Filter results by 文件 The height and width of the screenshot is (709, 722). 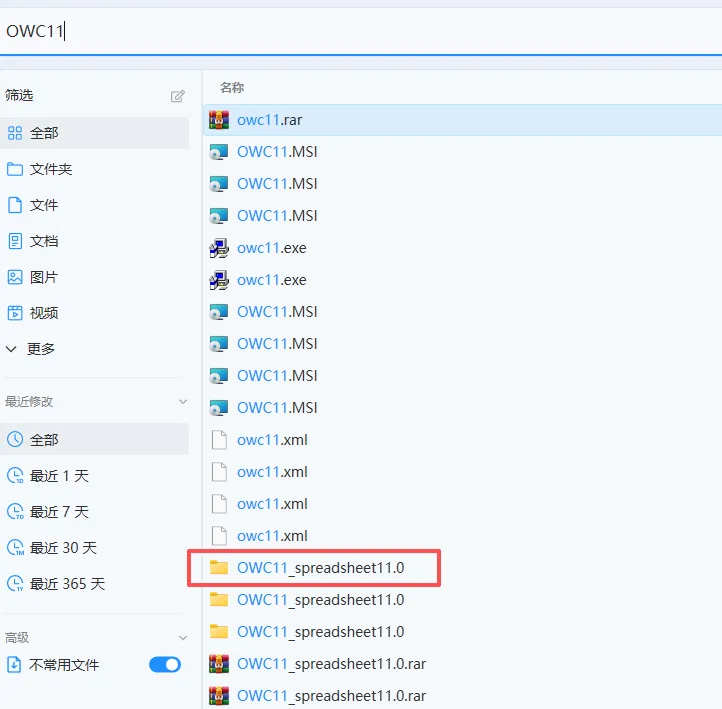pos(94,205)
